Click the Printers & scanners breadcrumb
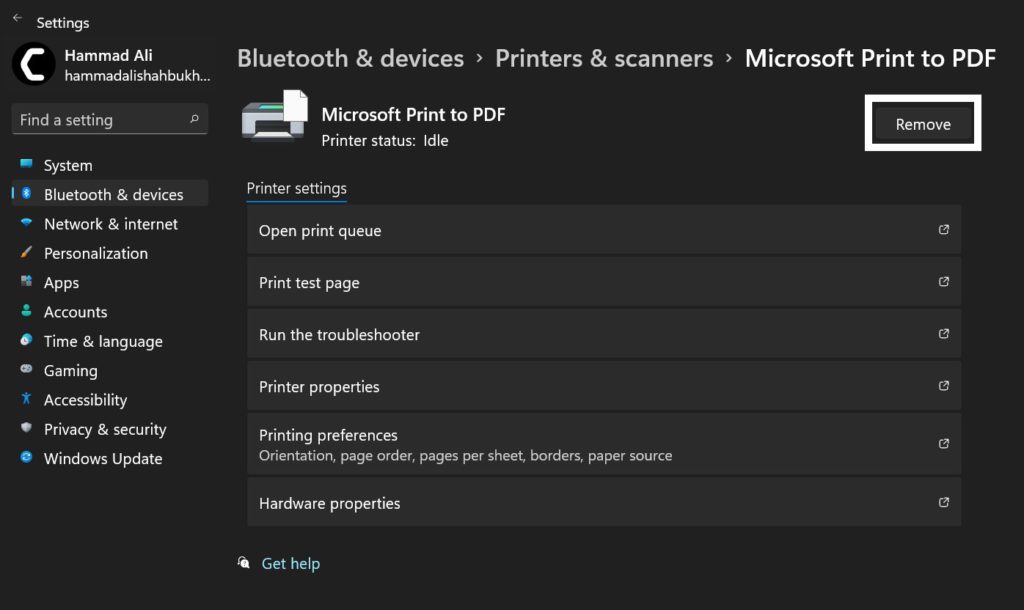 (x=603, y=58)
